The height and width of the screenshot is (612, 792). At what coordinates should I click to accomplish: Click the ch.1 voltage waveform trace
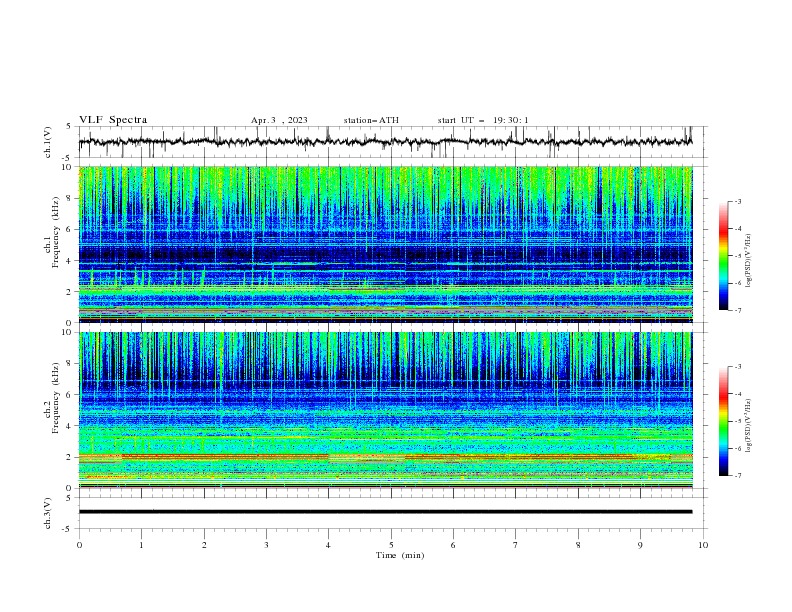click(x=385, y=141)
